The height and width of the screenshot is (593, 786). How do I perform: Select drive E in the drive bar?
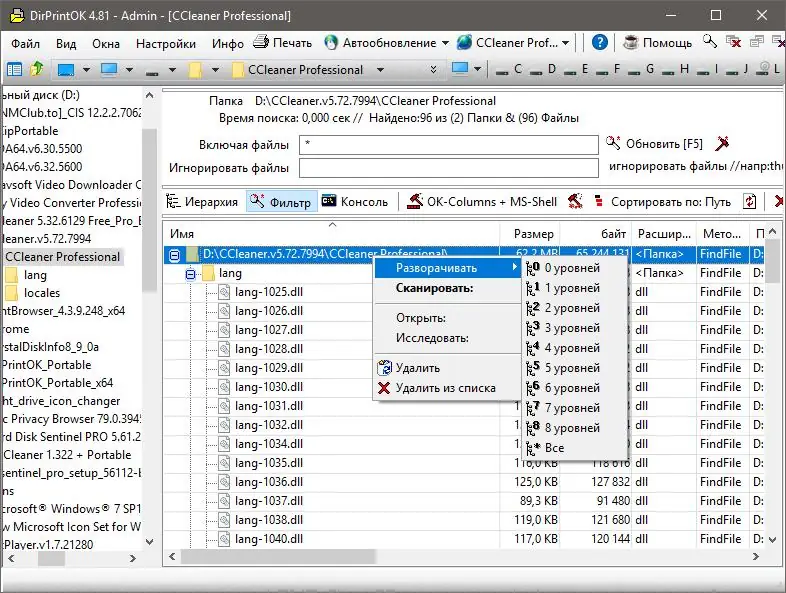576,69
